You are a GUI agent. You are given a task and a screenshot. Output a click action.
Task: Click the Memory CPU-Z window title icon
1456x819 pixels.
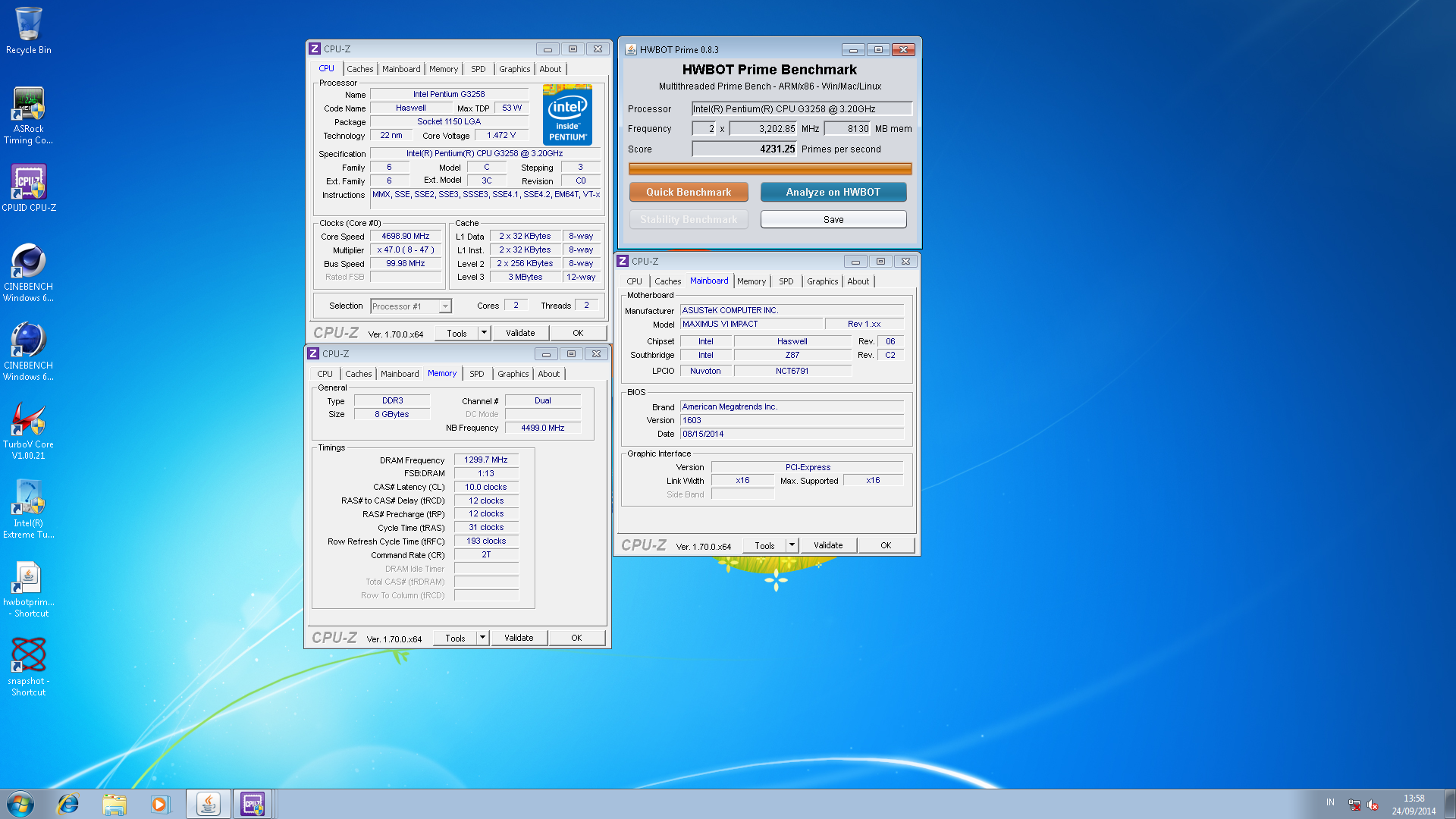coord(313,353)
